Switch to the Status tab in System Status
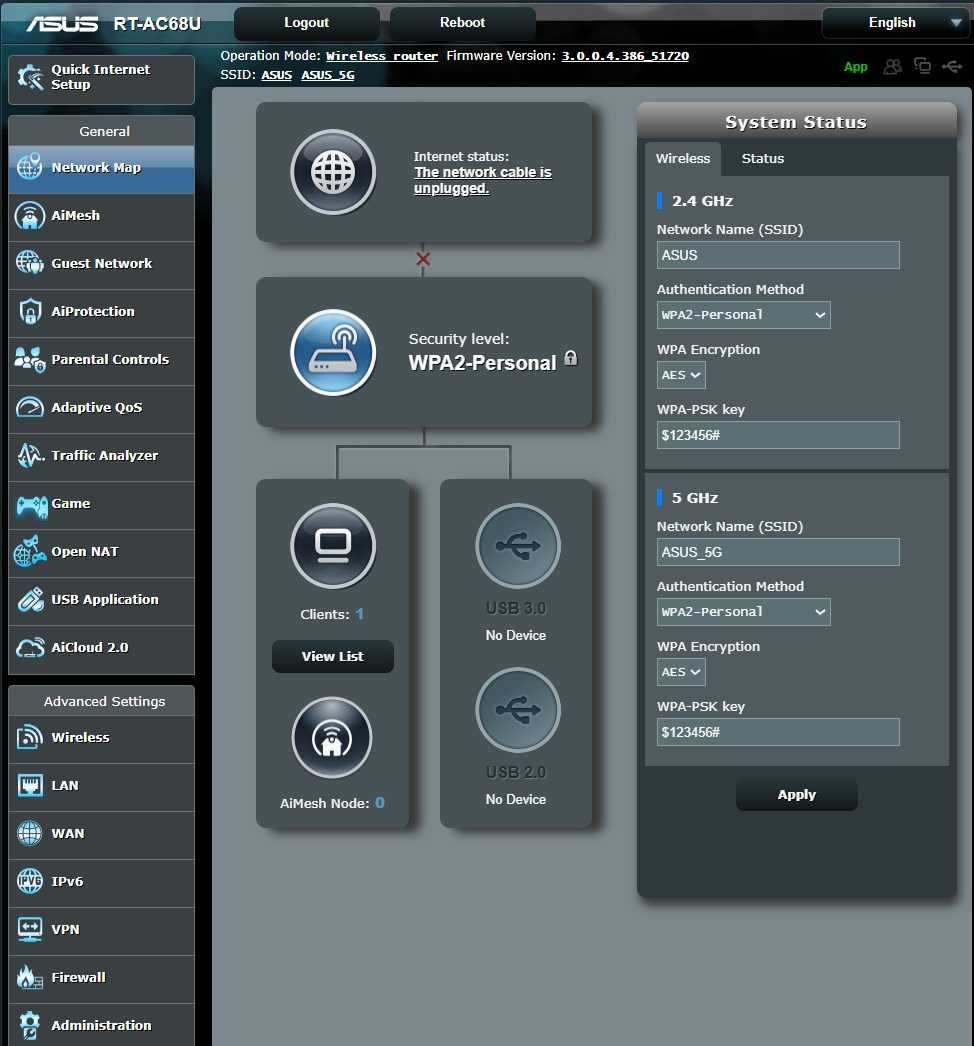The image size is (974, 1046). coord(763,159)
